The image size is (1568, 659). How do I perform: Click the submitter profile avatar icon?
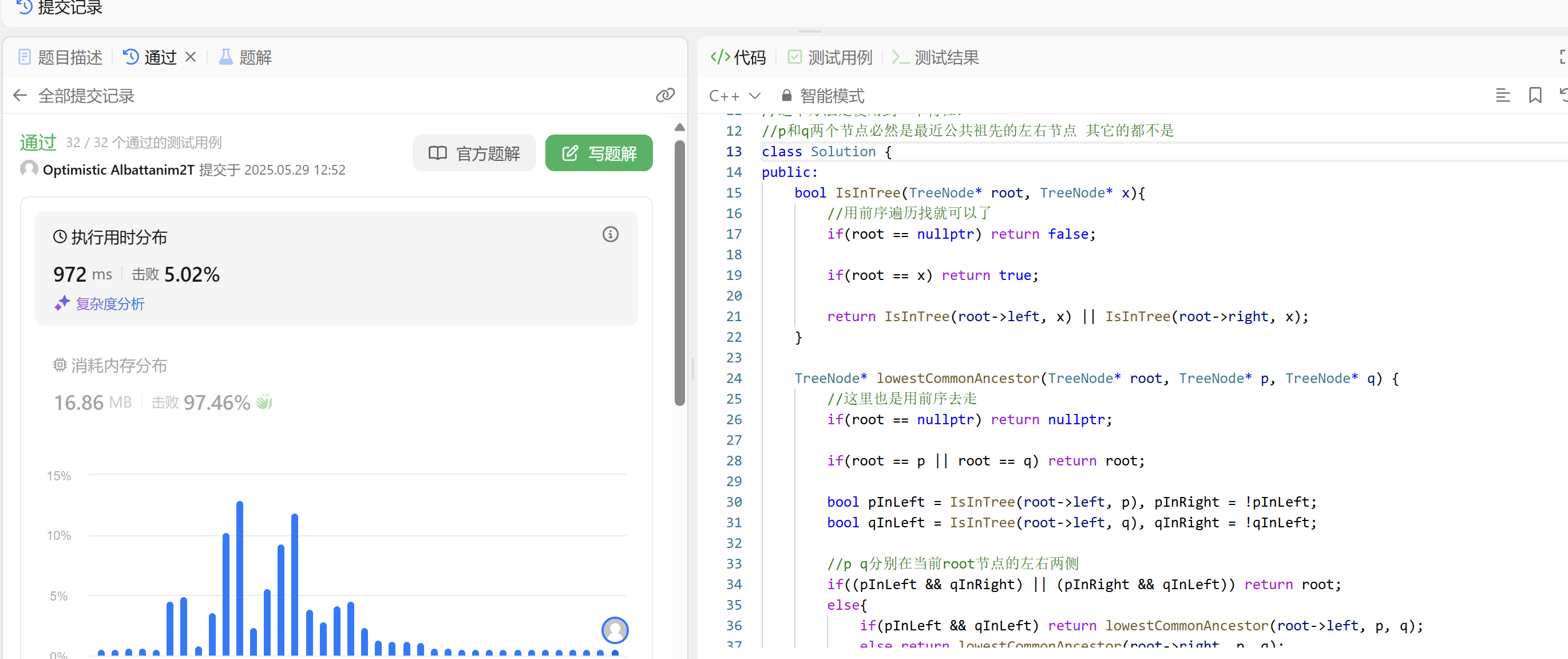[x=29, y=169]
